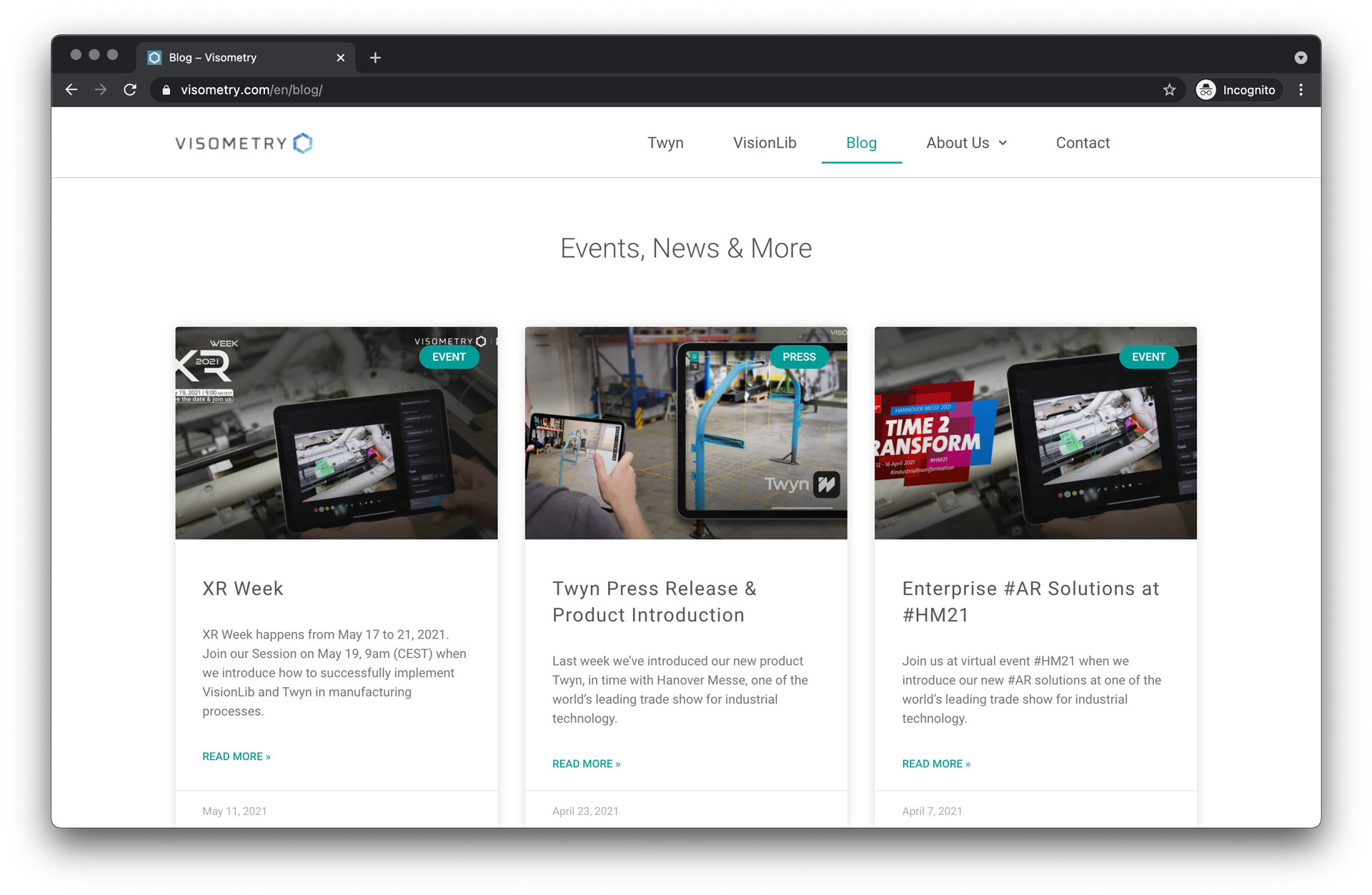Click the browser forward arrow
This screenshot has height=895, width=1372.
point(101,90)
